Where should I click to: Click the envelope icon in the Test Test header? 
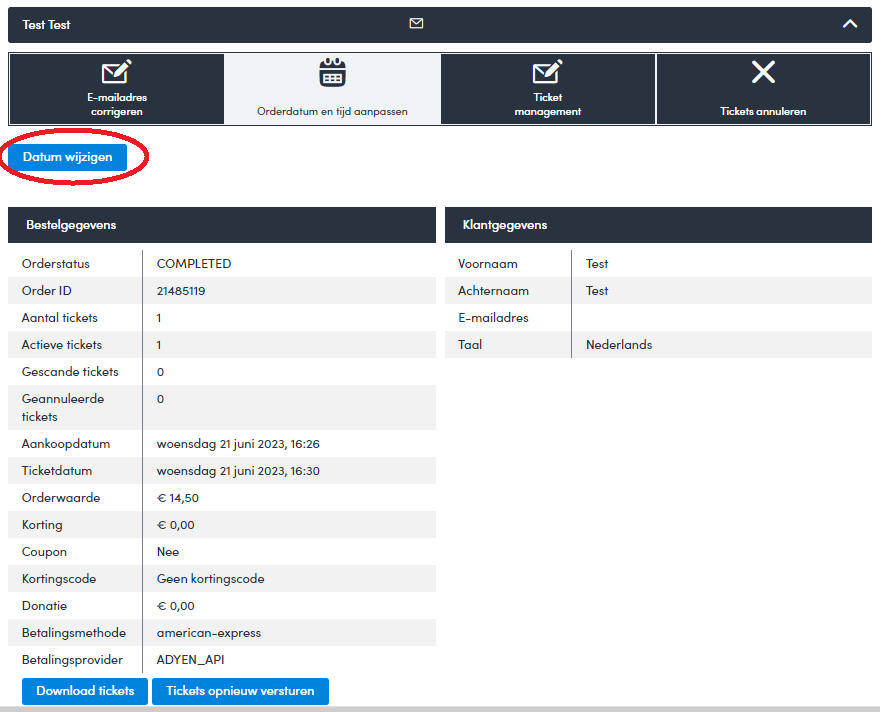(416, 24)
